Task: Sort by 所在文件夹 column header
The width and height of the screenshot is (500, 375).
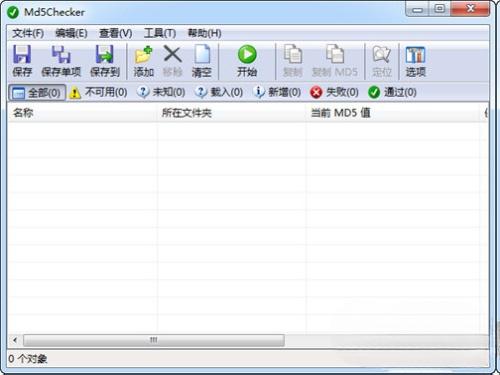Action: coord(231,113)
